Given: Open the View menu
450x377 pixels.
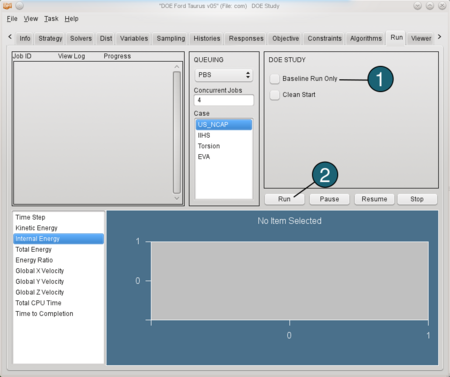Looking at the screenshot, I should [x=31, y=19].
